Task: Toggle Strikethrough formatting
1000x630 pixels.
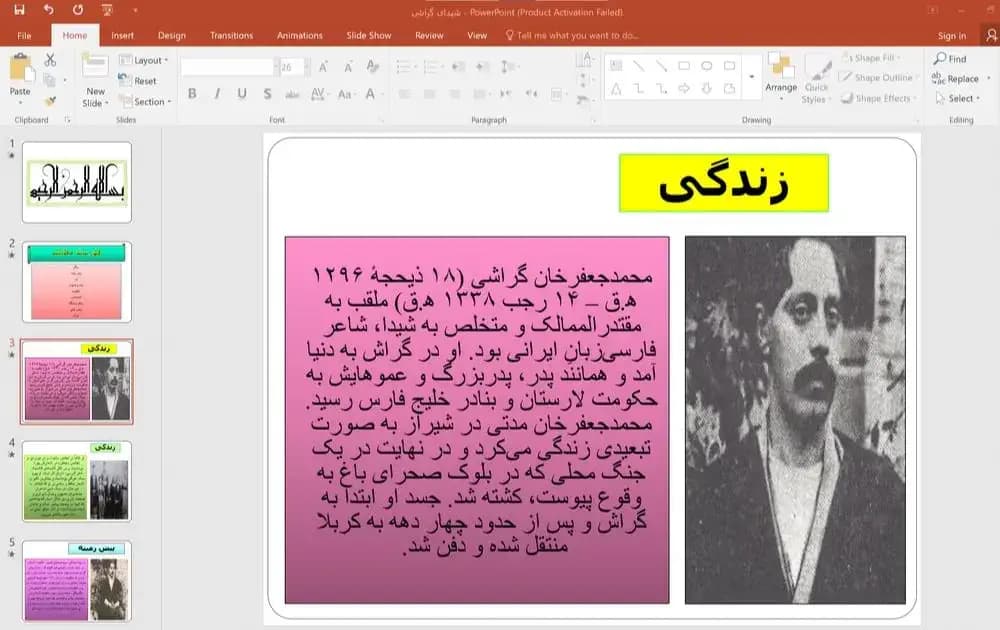Action: [x=292, y=94]
